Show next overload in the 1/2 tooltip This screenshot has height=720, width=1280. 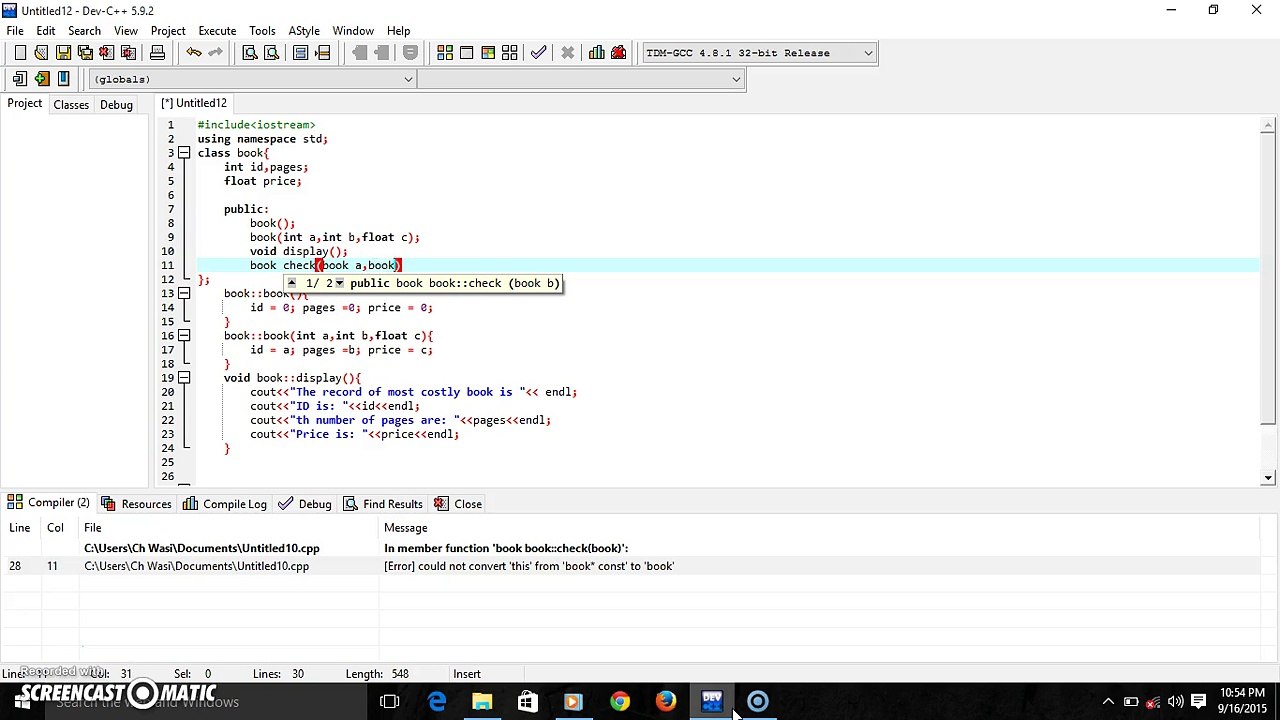pyautogui.click(x=340, y=283)
